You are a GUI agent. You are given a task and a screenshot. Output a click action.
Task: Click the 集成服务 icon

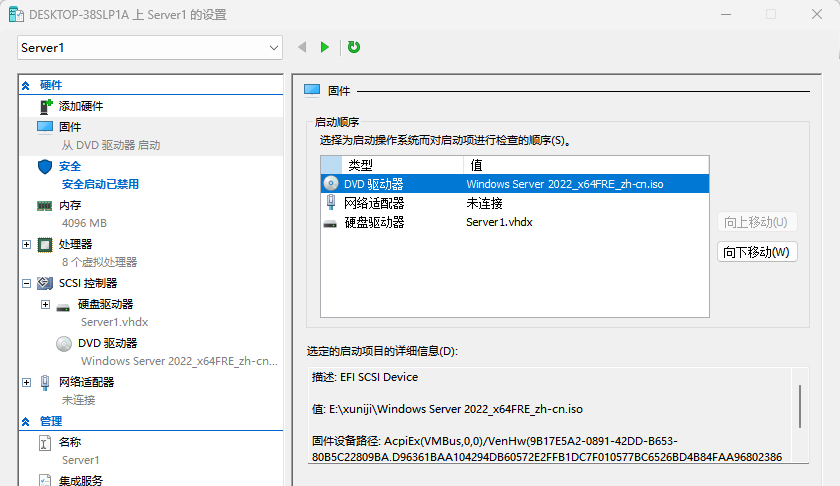point(45,480)
